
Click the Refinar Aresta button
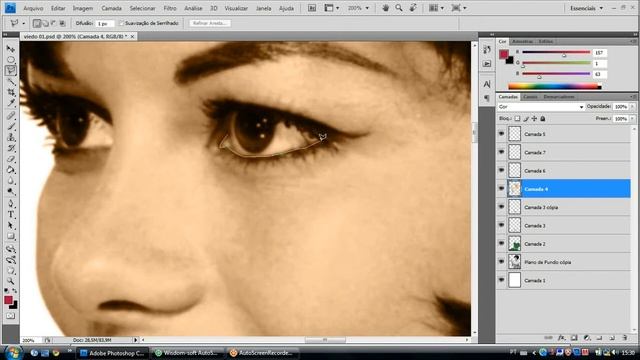click(x=210, y=23)
